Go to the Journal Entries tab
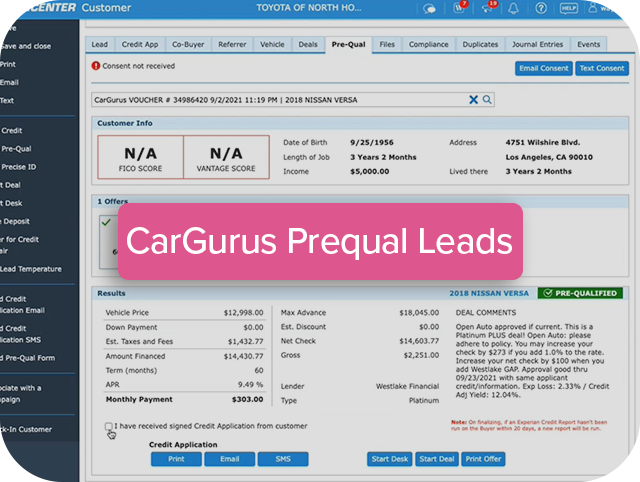The width and height of the screenshot is (640, 482). 537,45
